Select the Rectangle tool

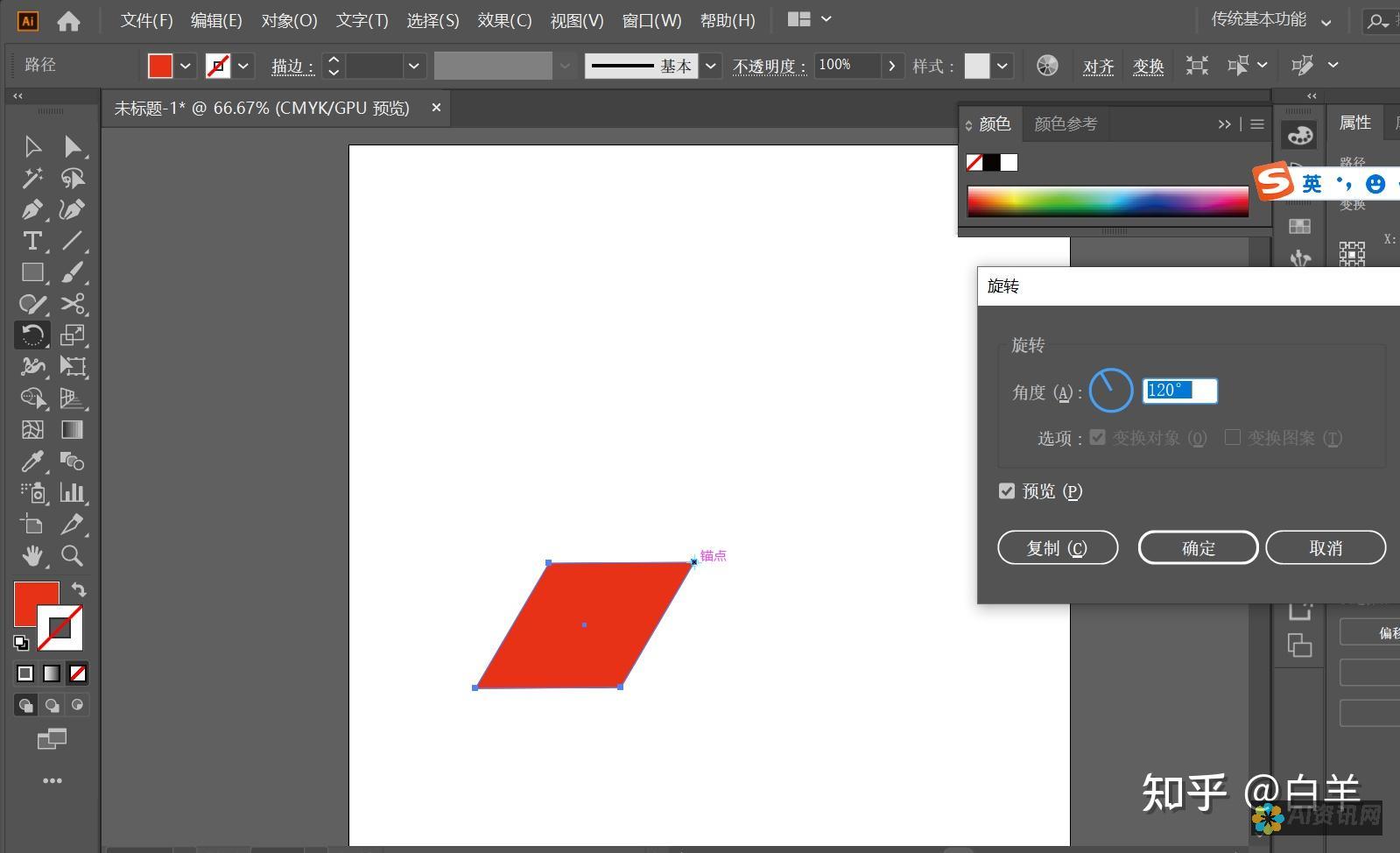(x=32, y=272)
